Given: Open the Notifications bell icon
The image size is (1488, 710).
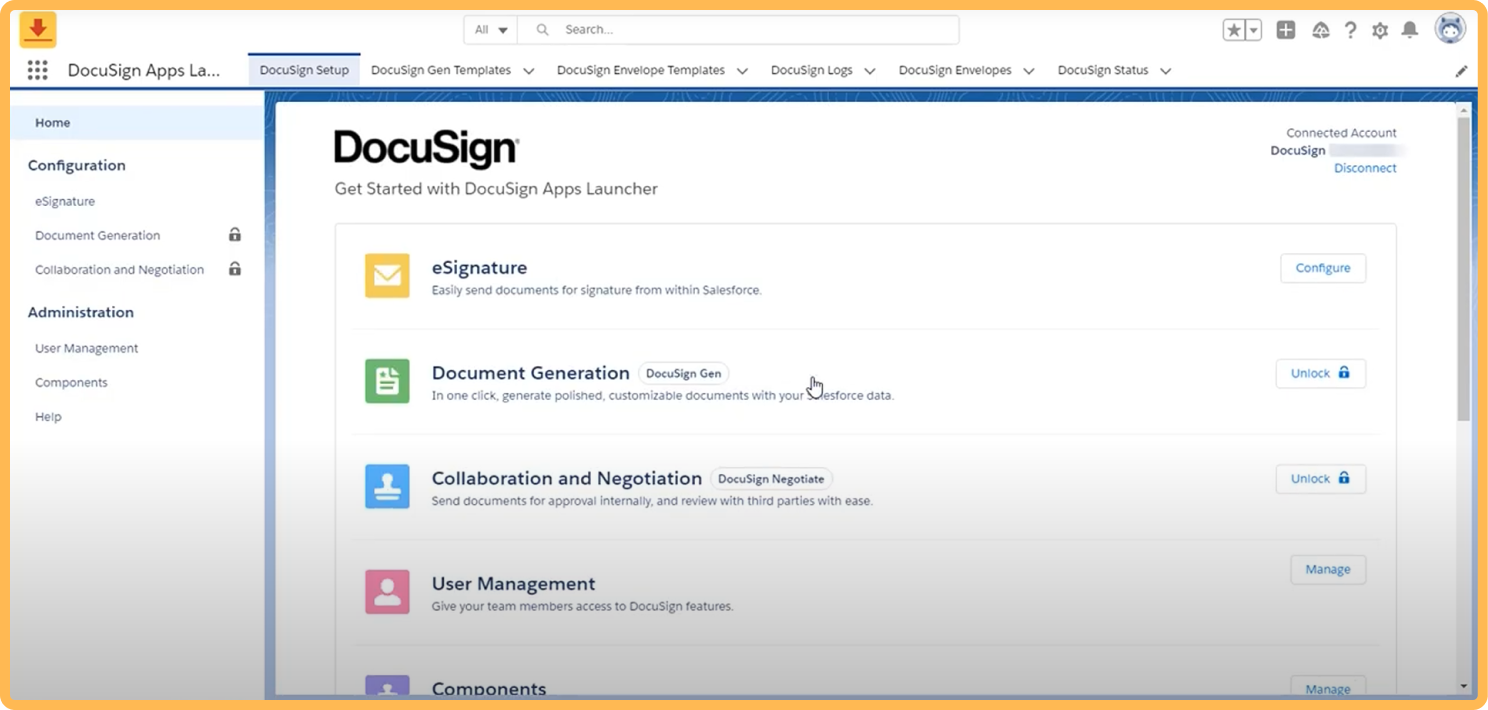Looking at the screenshot, I should 1410,30.
